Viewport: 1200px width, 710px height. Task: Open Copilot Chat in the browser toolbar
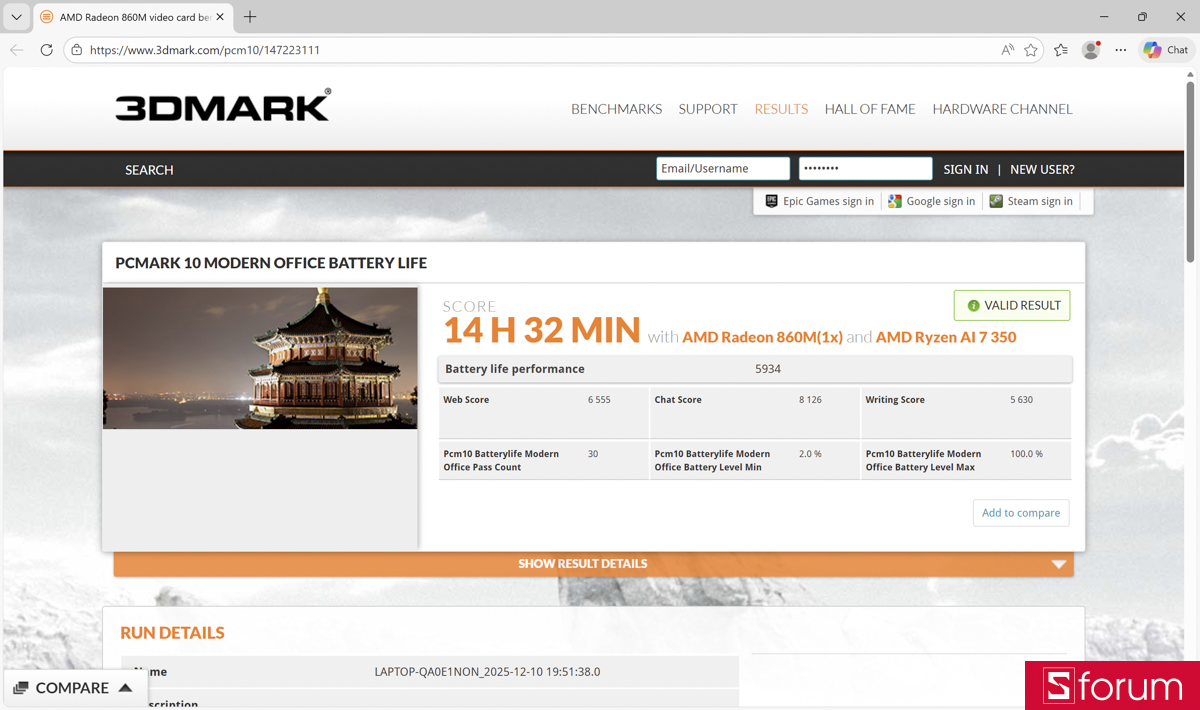[1165, 49]
